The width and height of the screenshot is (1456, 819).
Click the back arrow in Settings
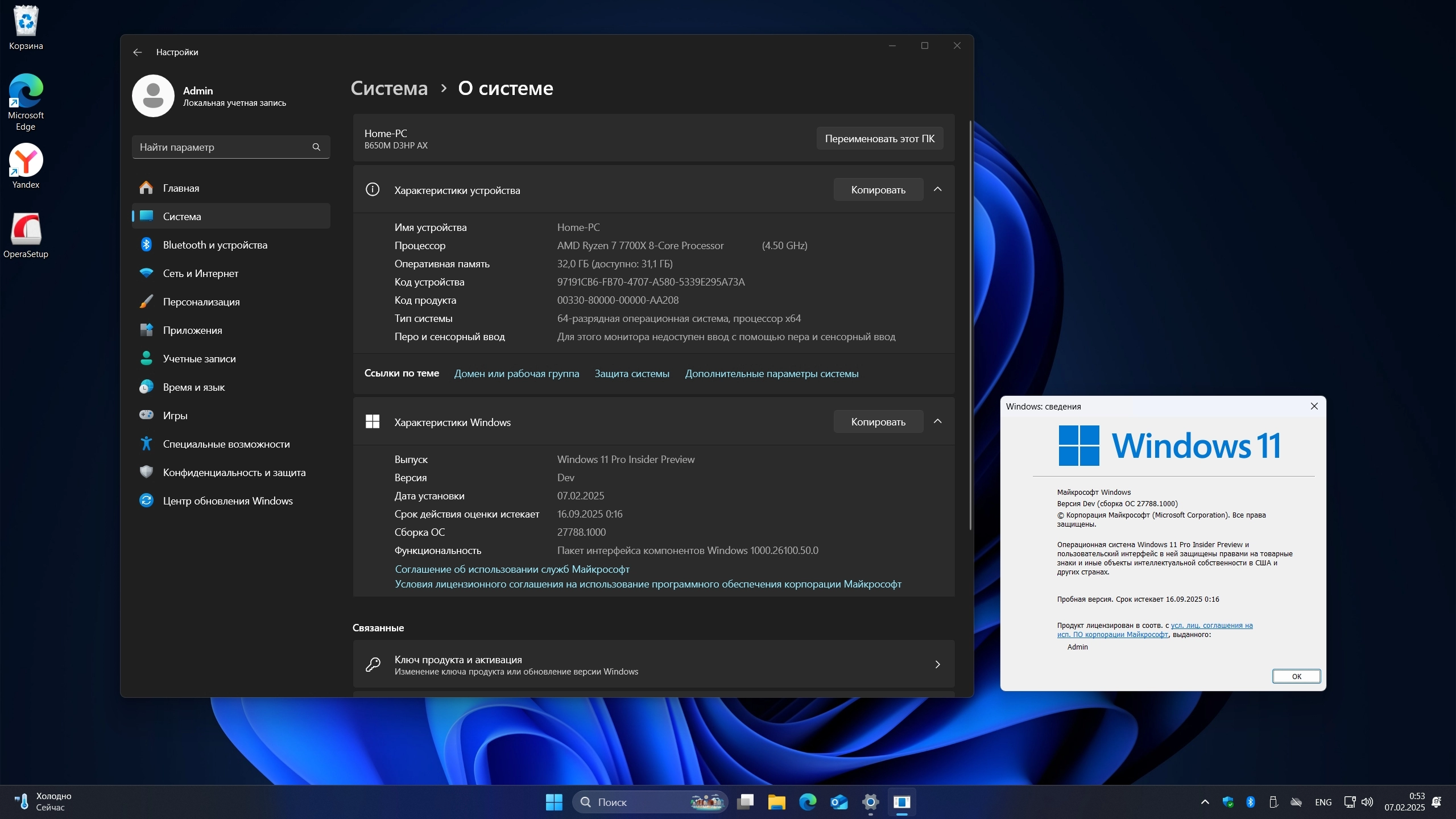tap(137, 52)
